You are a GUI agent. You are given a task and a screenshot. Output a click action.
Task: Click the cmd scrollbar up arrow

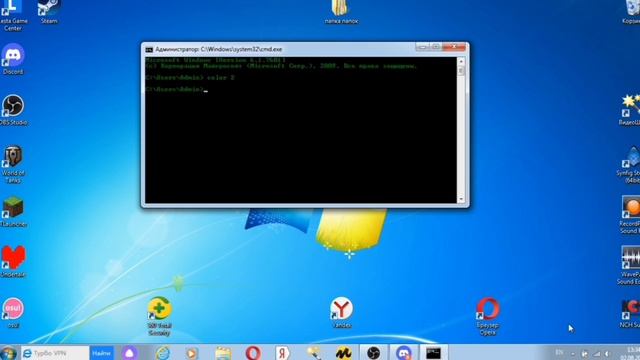461,62
